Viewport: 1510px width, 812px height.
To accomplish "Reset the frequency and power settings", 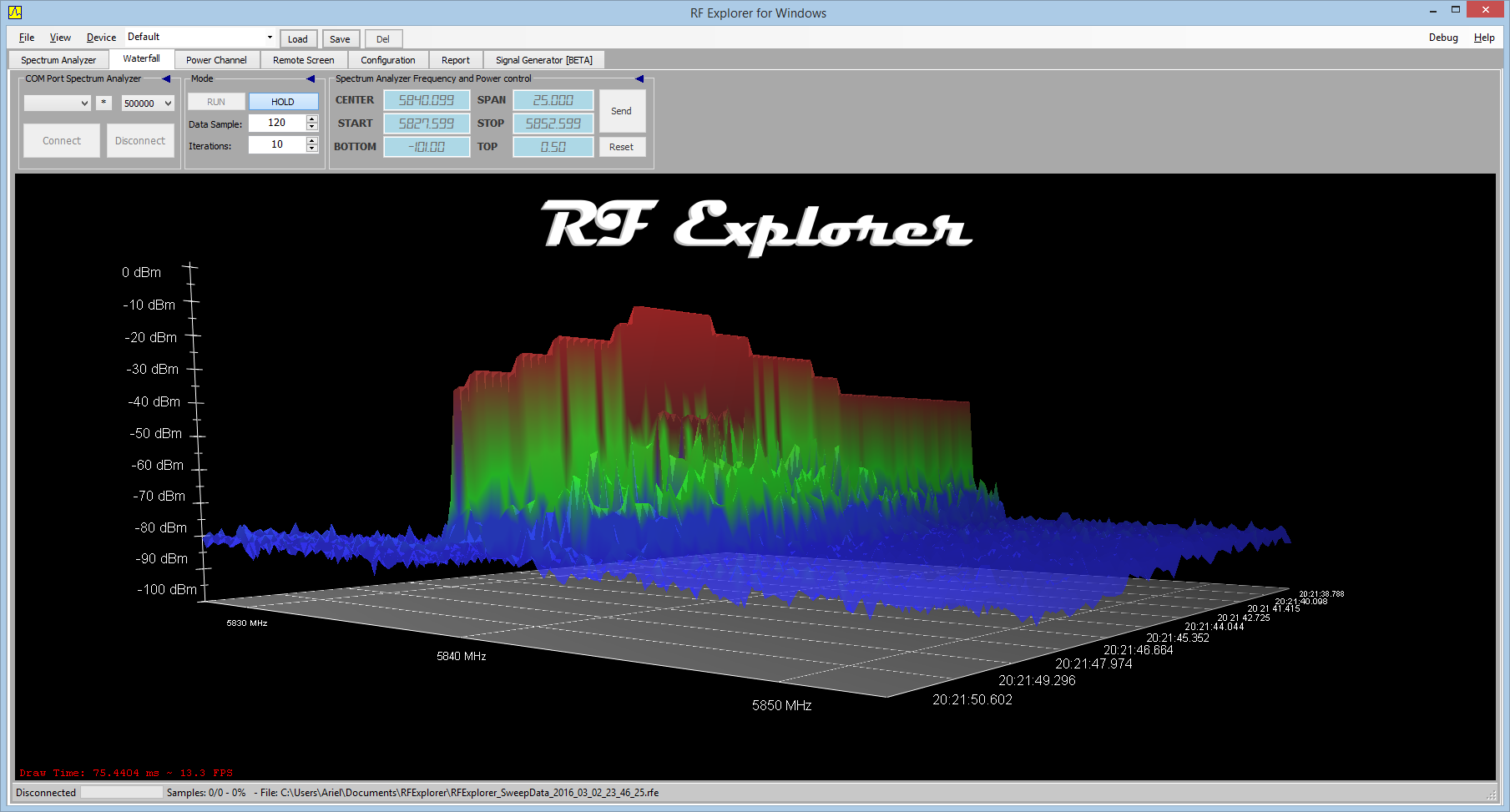I will [621, 147].
